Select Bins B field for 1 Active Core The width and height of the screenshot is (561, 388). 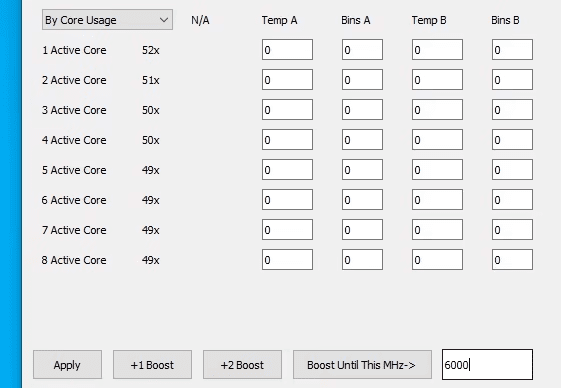512,49
